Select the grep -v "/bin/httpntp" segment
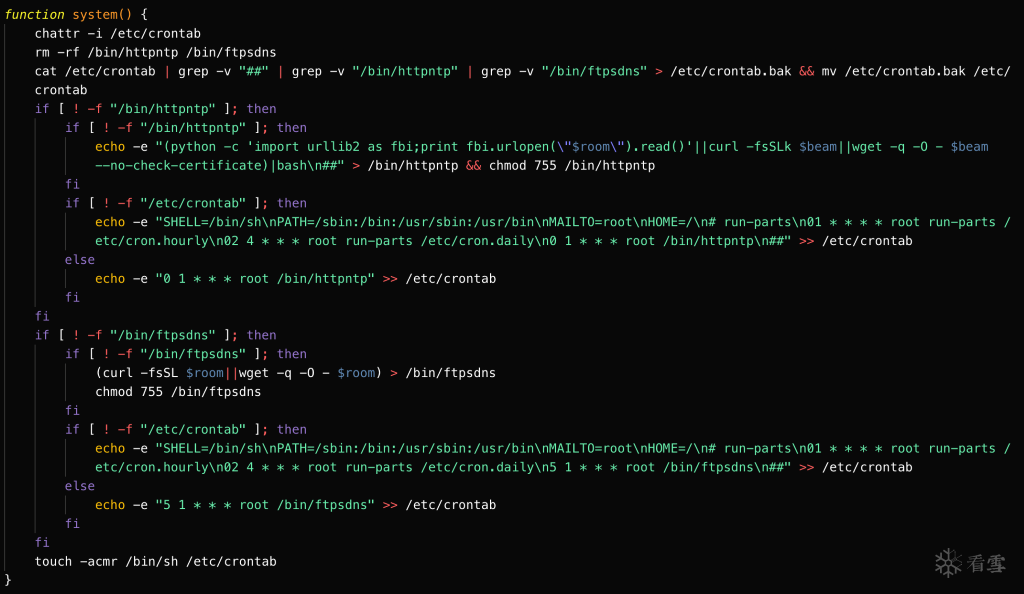The width and height of the screenshot is (1024, 594). [375, 71]
